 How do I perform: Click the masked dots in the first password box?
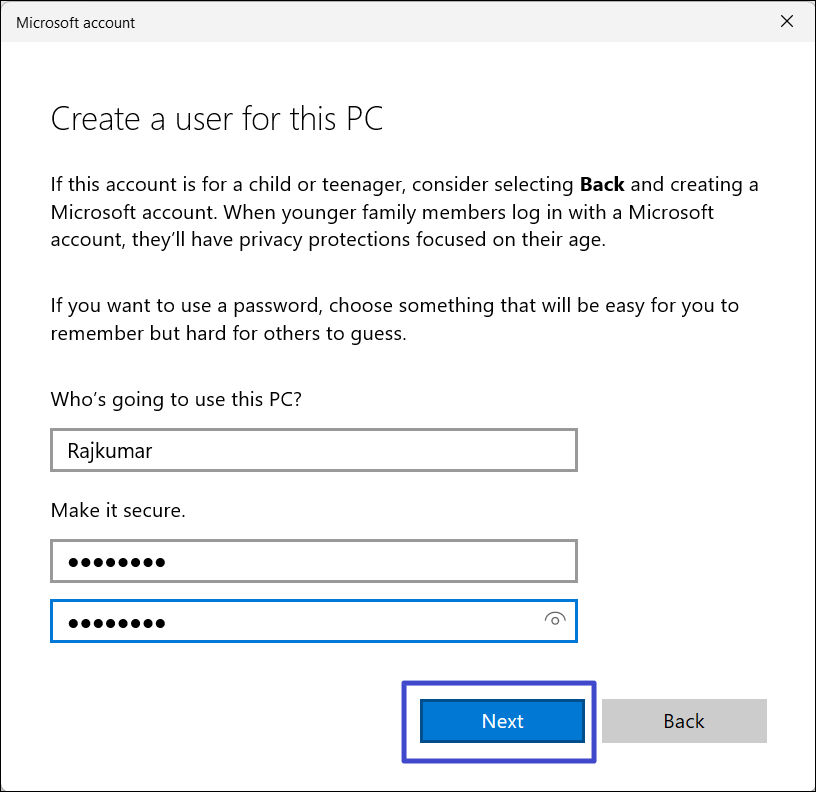point(116,562)
